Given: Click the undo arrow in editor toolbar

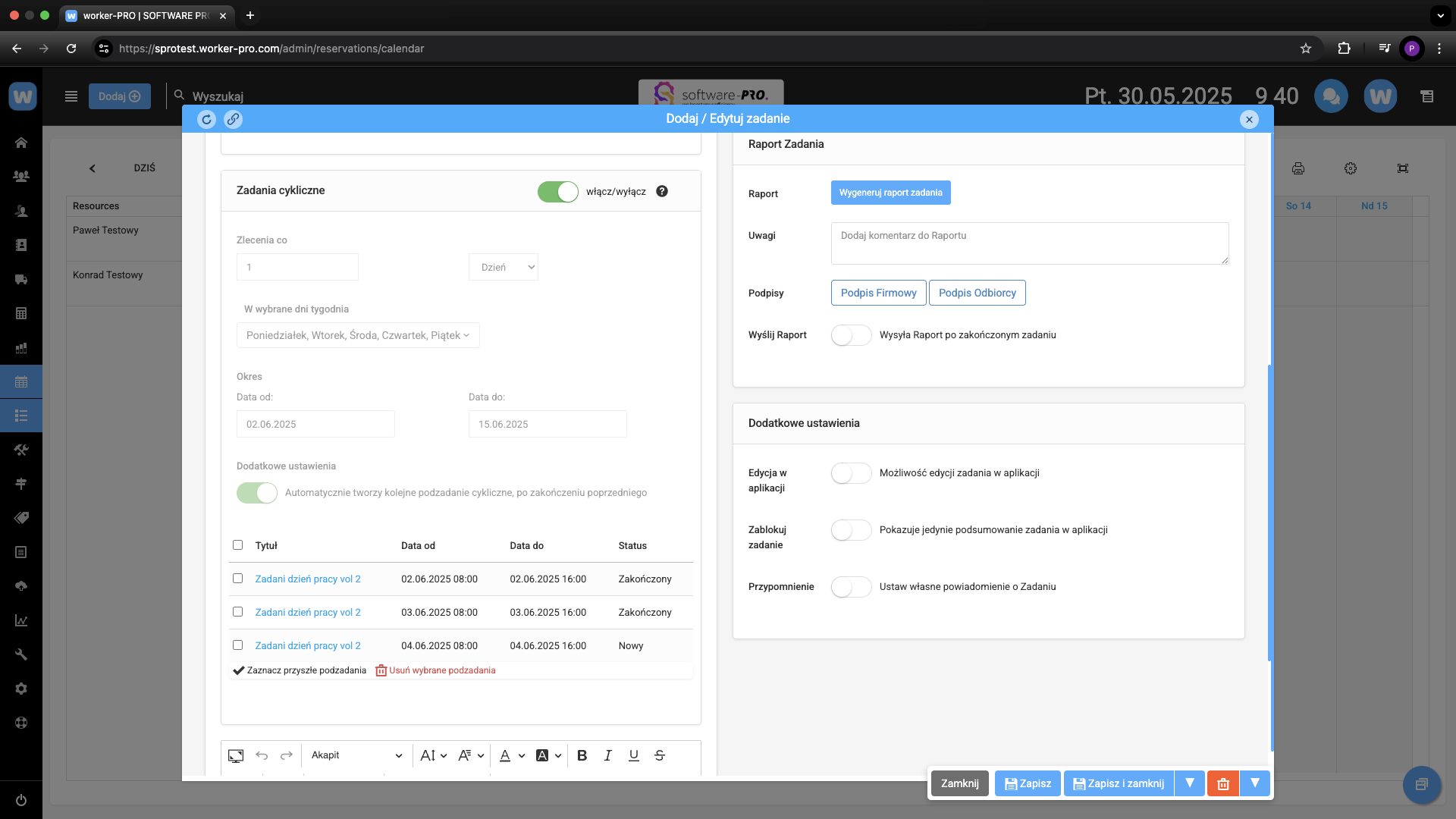Looking at the screenshot, I should click(262, 755).
